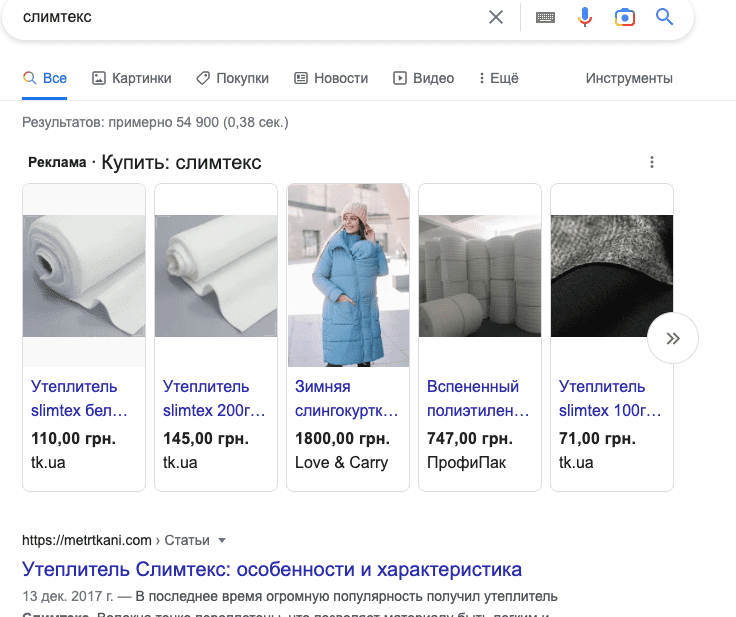Click the 145,00 грн. price

pos(206,439)
